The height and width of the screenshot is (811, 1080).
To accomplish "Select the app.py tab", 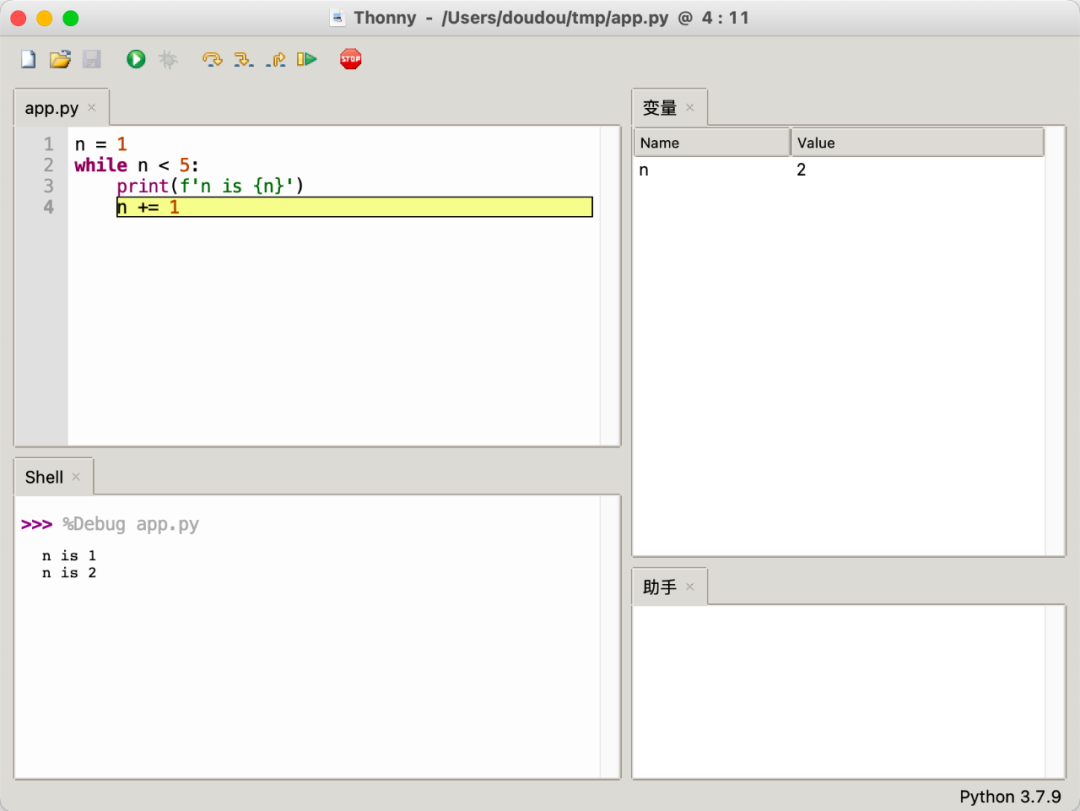I will pyautogui.click(x=51, y=108).
